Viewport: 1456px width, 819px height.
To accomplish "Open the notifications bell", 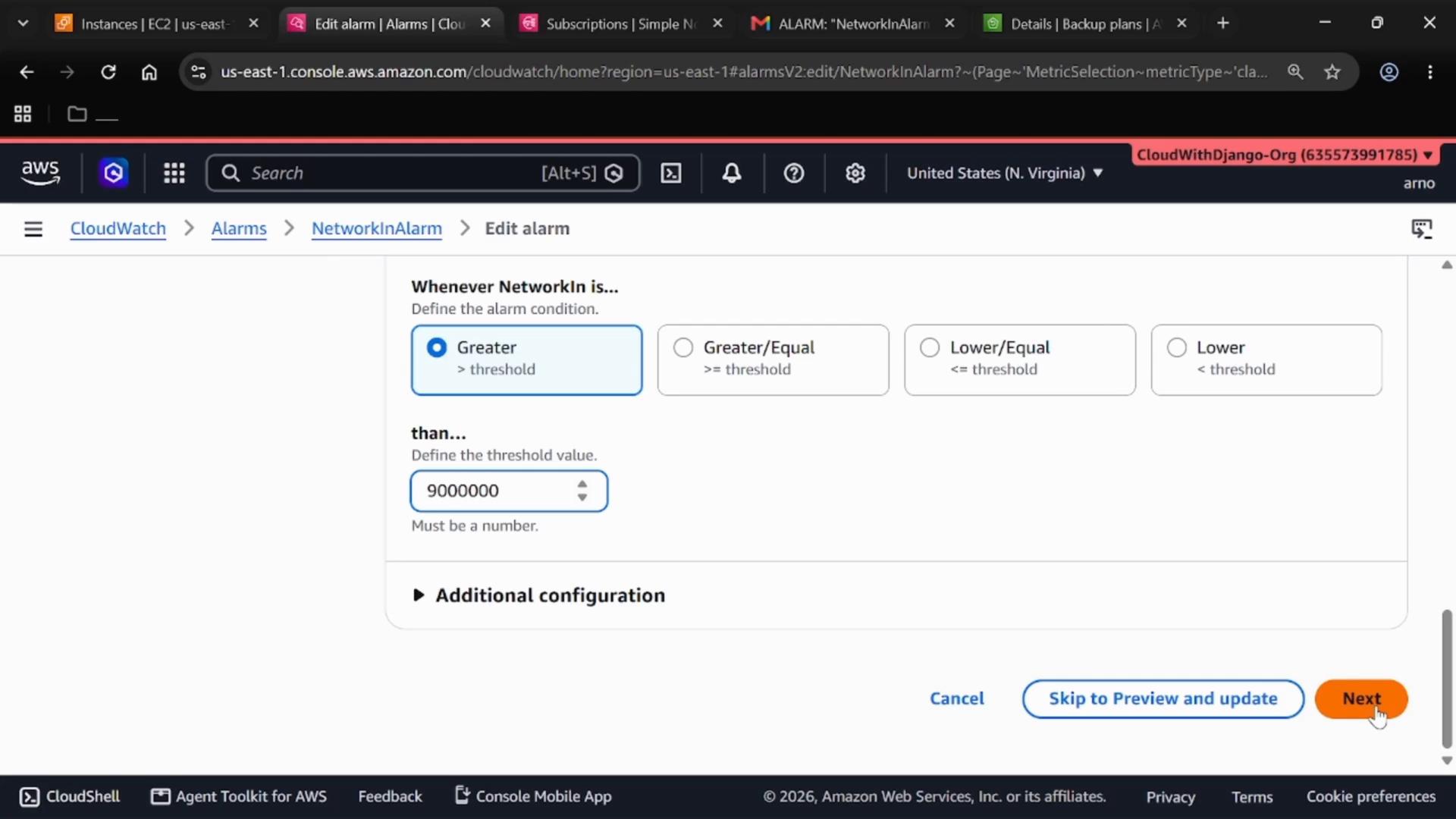I will pos(732,173).
